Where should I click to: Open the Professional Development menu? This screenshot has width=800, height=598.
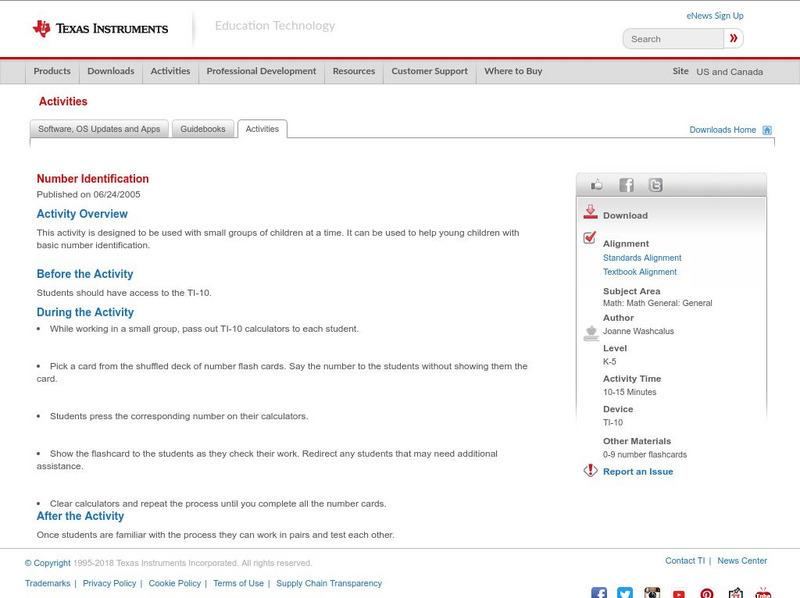[261, 71]
